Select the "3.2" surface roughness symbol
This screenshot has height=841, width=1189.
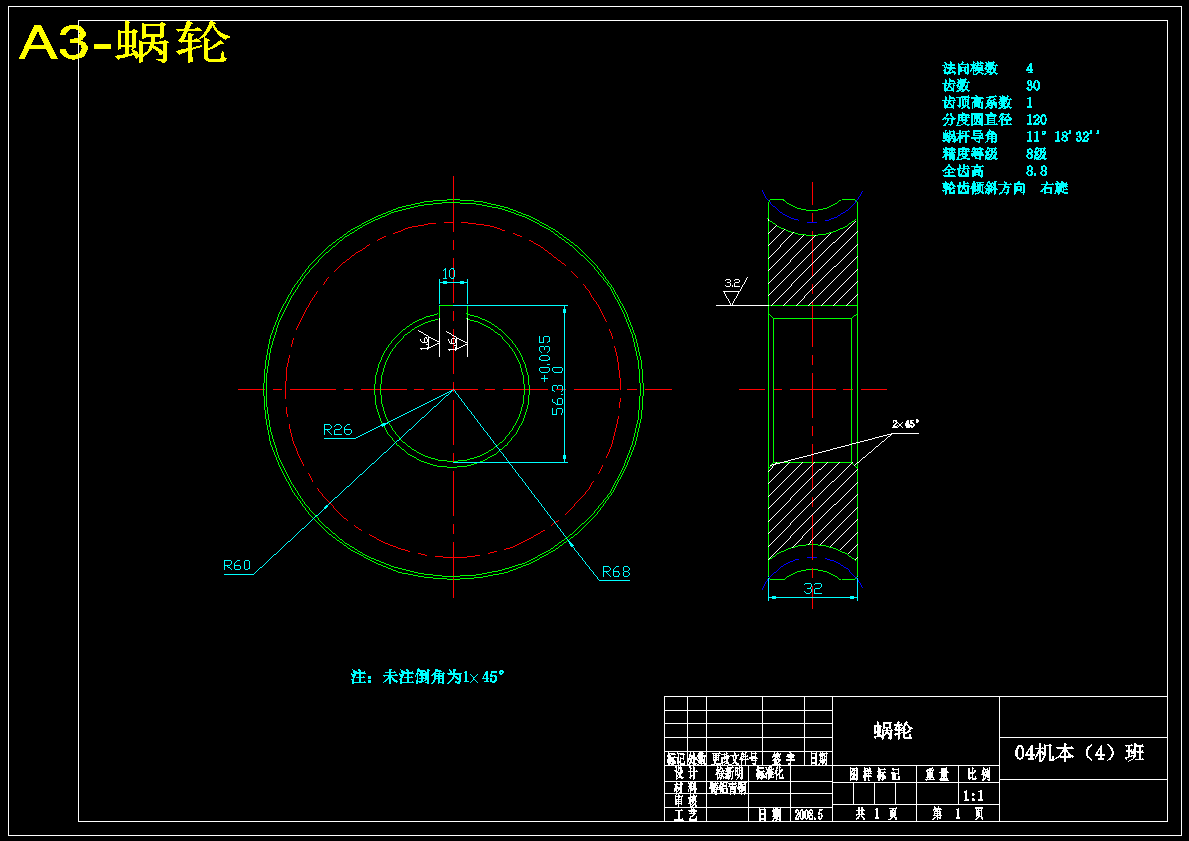point(733,290)
